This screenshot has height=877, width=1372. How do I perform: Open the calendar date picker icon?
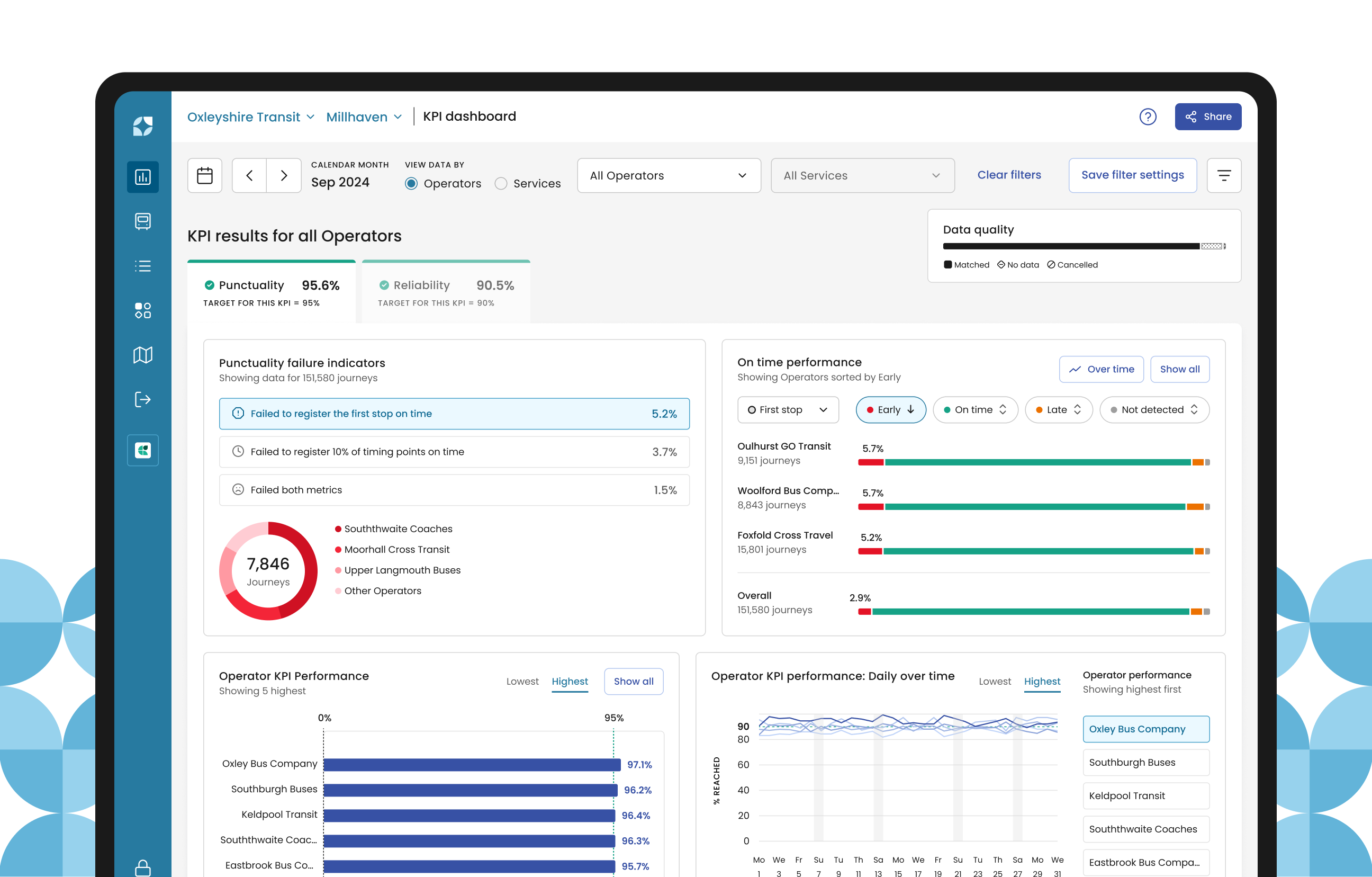pos(204,176)
